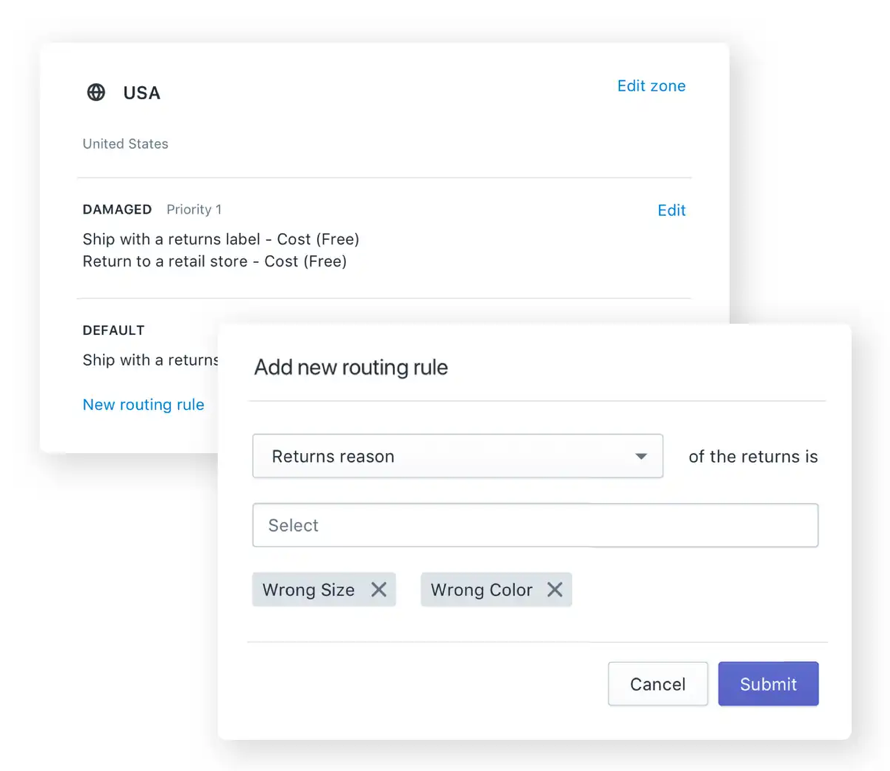Image resolution: width=890 pixels, height=771 pixels.
Task: Select the Wrong Color tag label
Action: coord(481,590)
